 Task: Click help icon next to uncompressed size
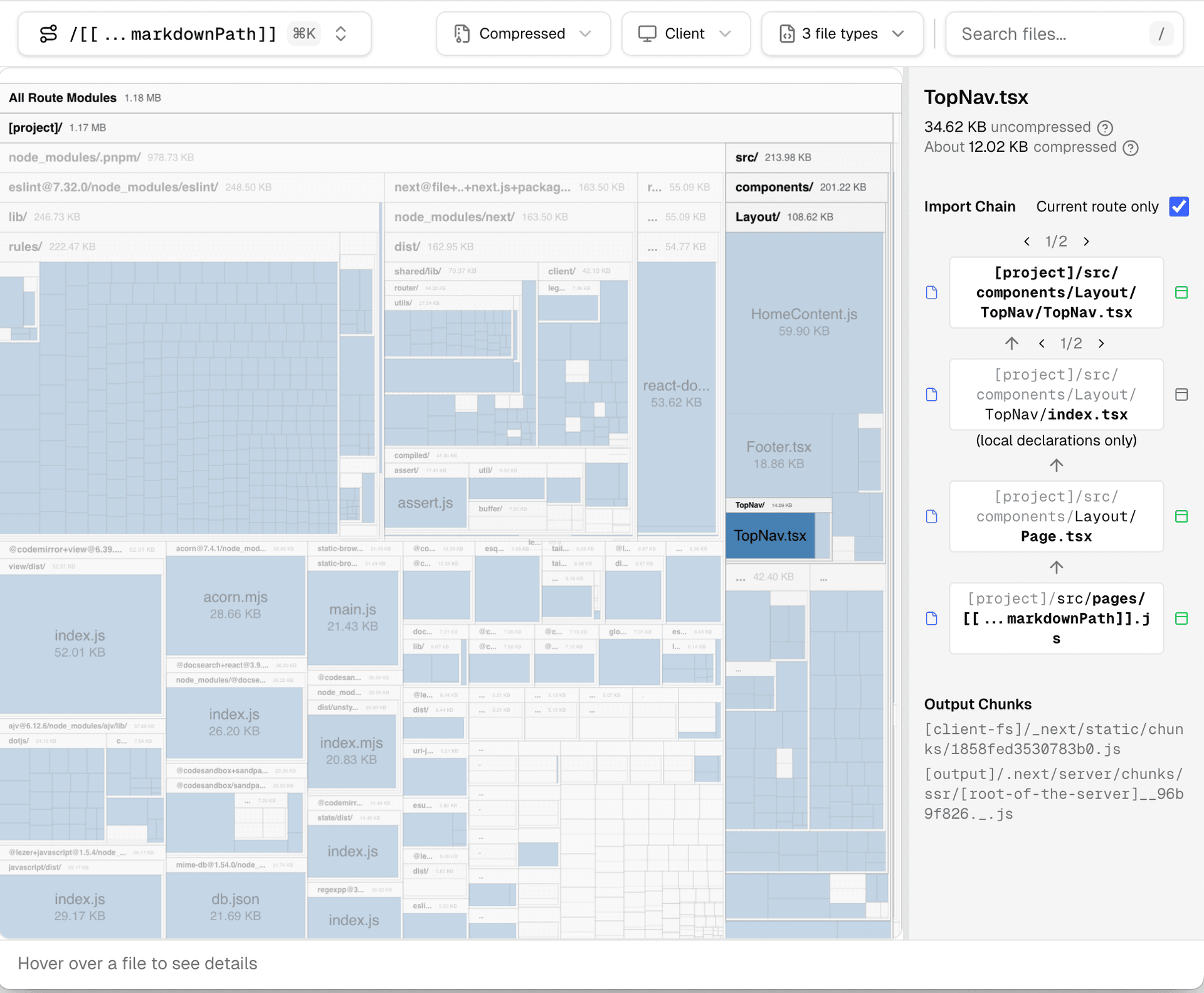pyautogui.click(x=1105, y=128)
